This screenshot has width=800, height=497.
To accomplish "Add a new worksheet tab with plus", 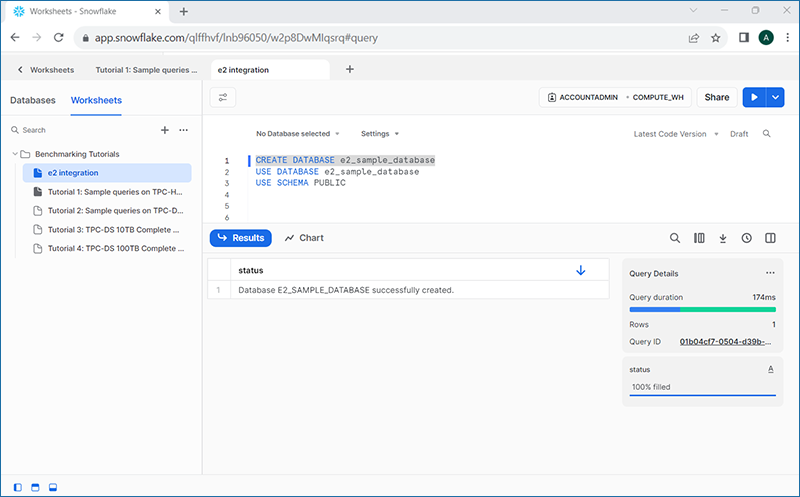I will pos(349,69).
